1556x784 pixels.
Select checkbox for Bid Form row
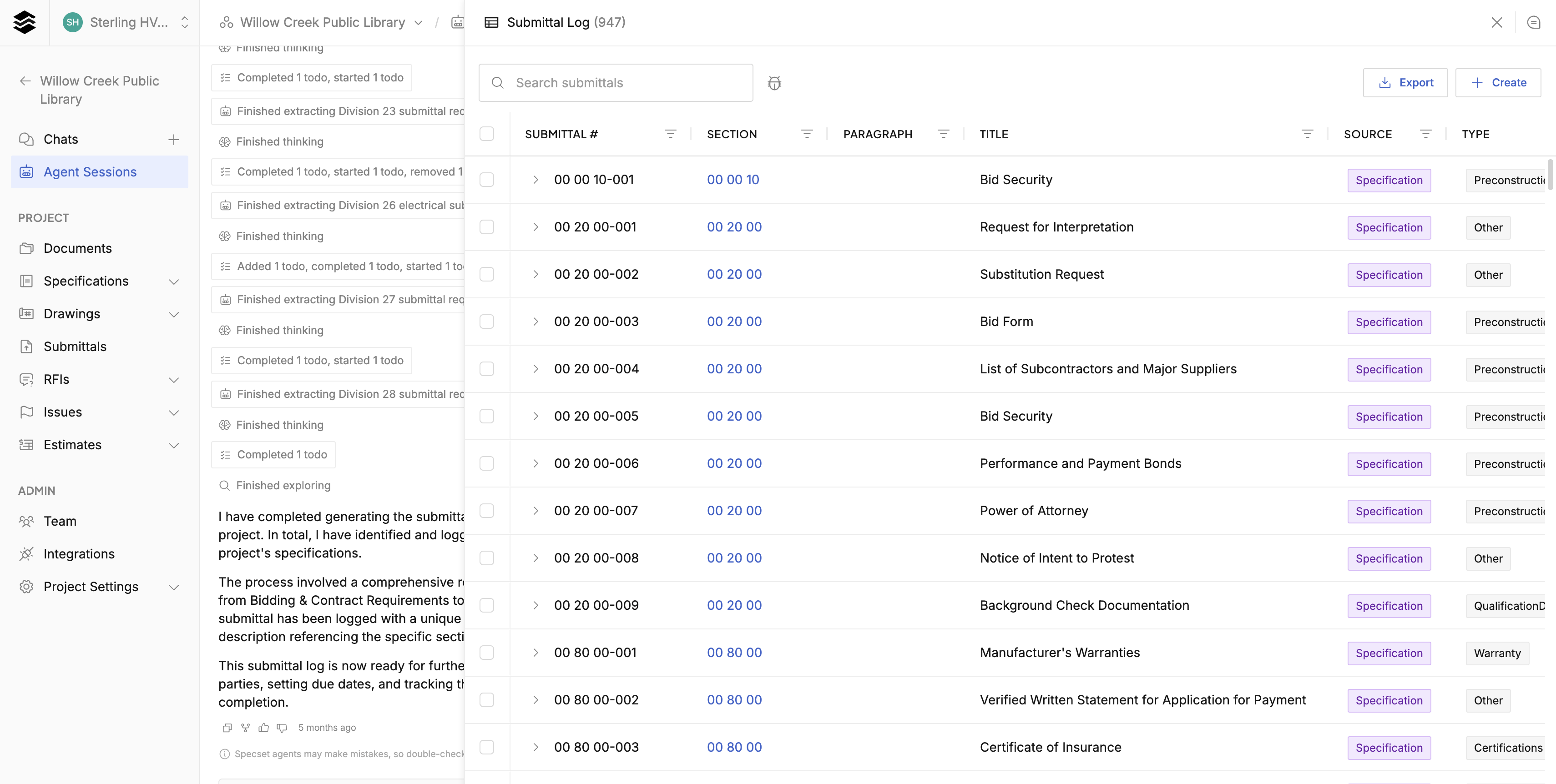coord(486,322)
